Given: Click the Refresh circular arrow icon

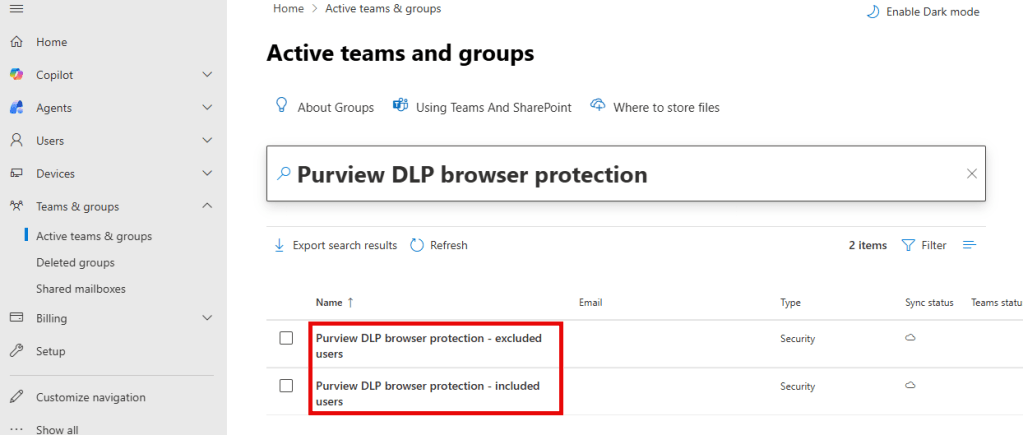Looking at the screenshot, I should [x=418, y=245].
